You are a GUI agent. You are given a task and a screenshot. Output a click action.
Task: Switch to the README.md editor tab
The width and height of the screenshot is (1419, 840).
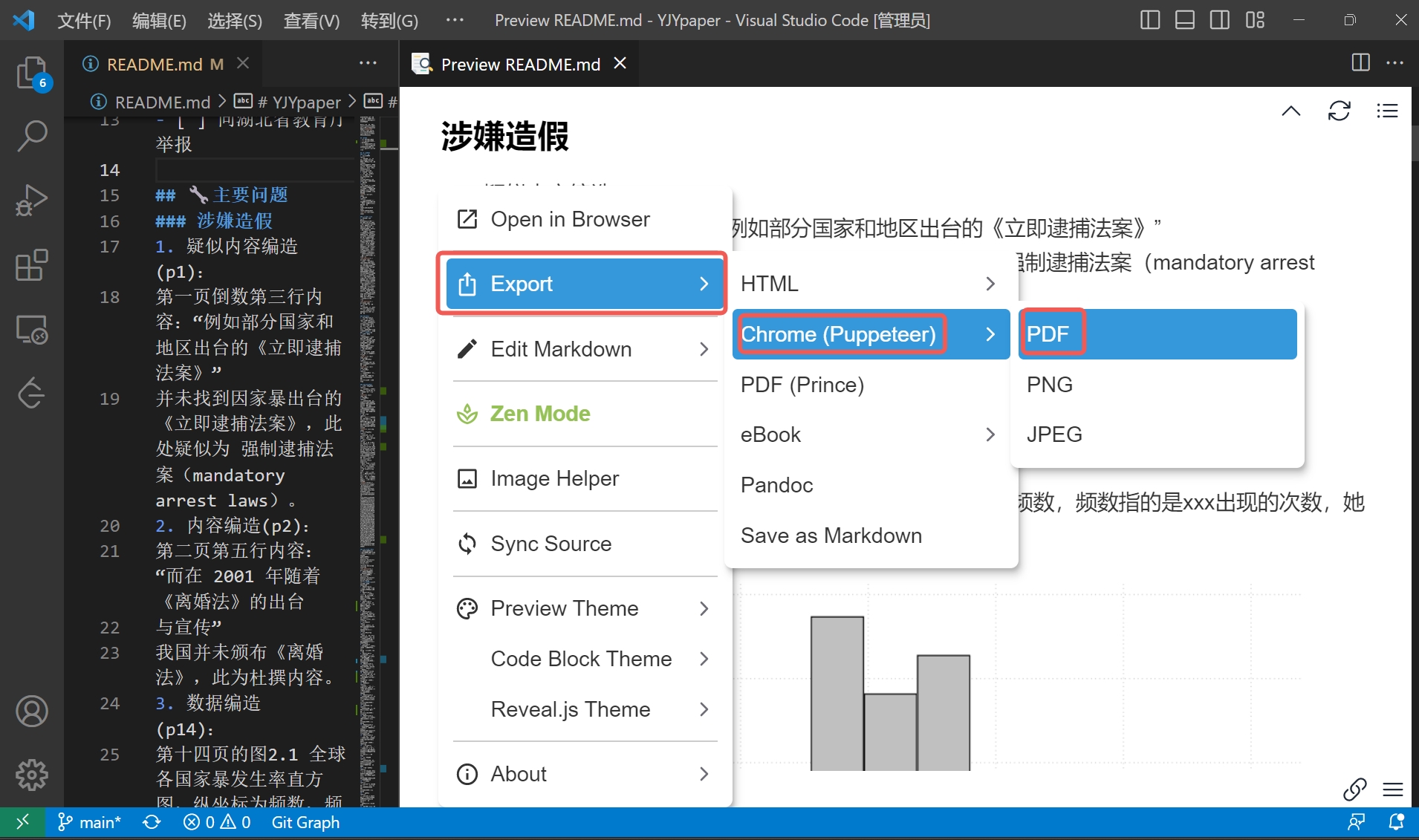pyautogui.click(x=165, y=64)
